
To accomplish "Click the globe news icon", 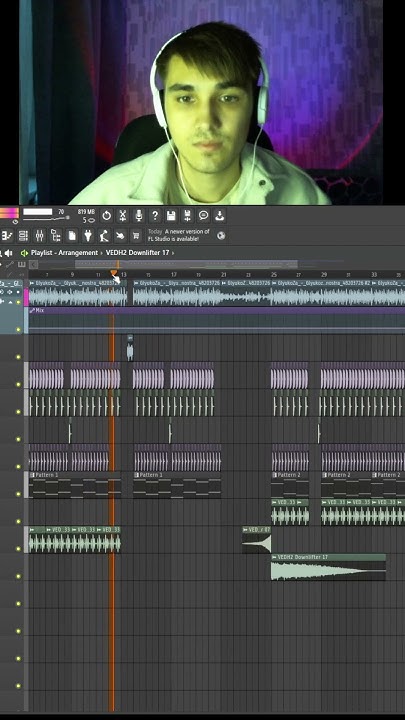I will pyautogui.click(x=221, y=236).
